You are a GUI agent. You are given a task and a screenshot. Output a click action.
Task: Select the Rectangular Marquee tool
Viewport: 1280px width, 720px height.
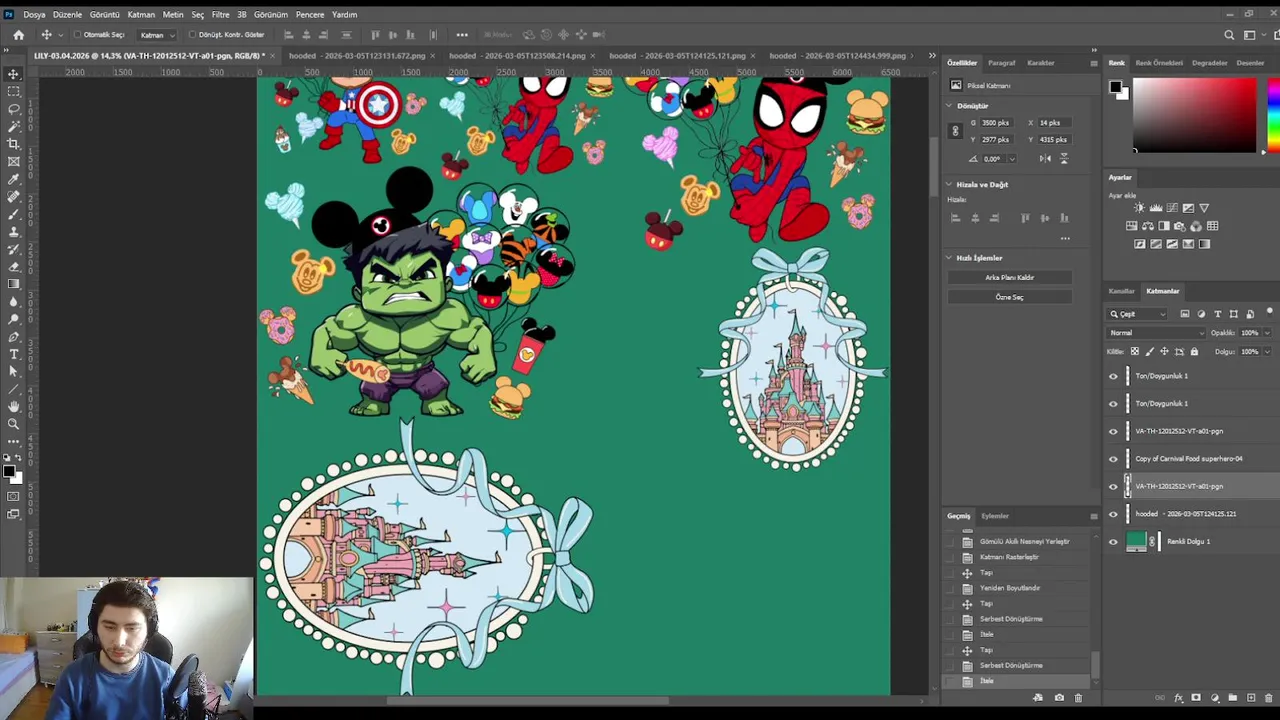[14, 91]
